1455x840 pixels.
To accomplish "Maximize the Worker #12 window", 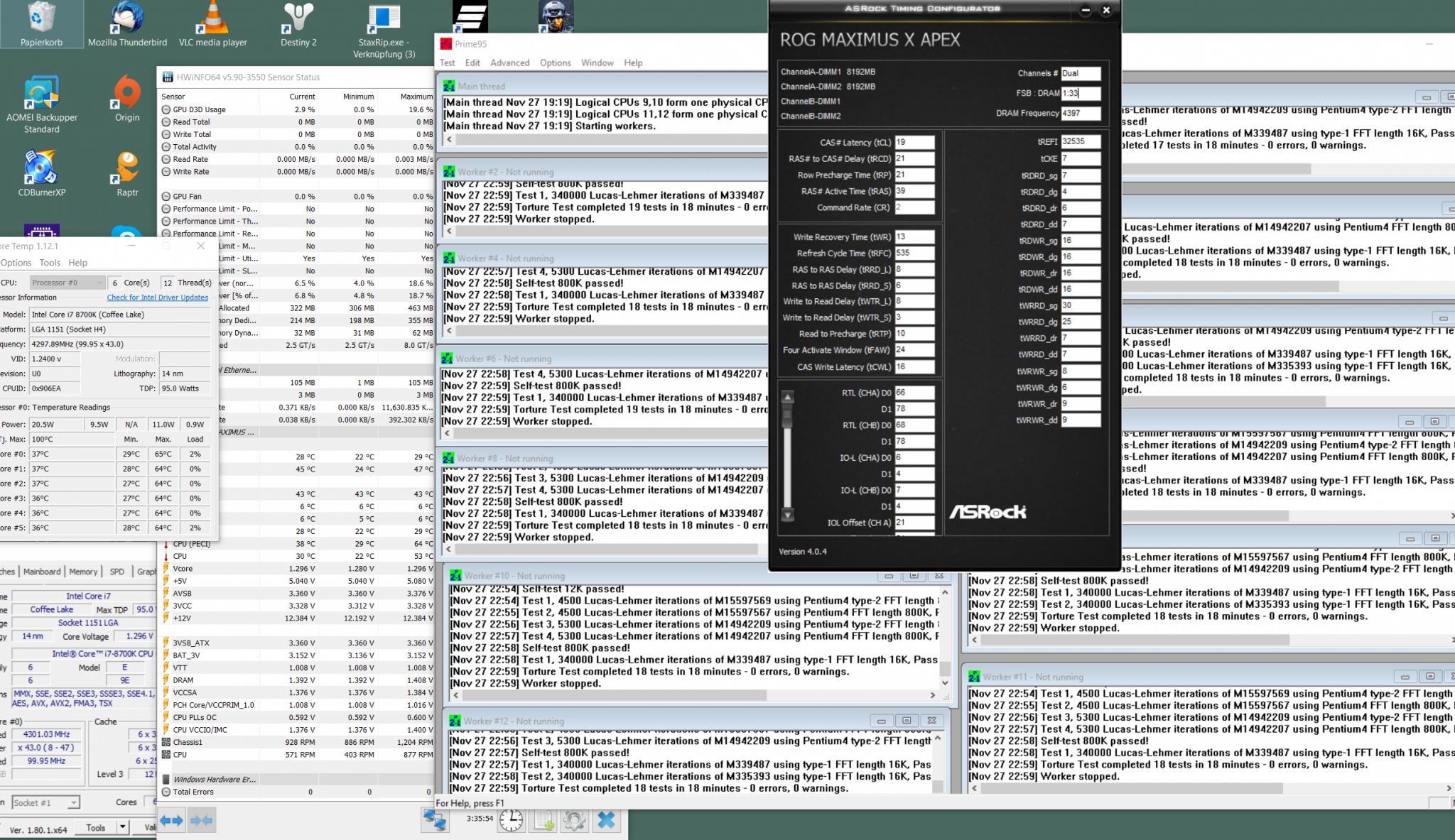I will click(906, 720).
